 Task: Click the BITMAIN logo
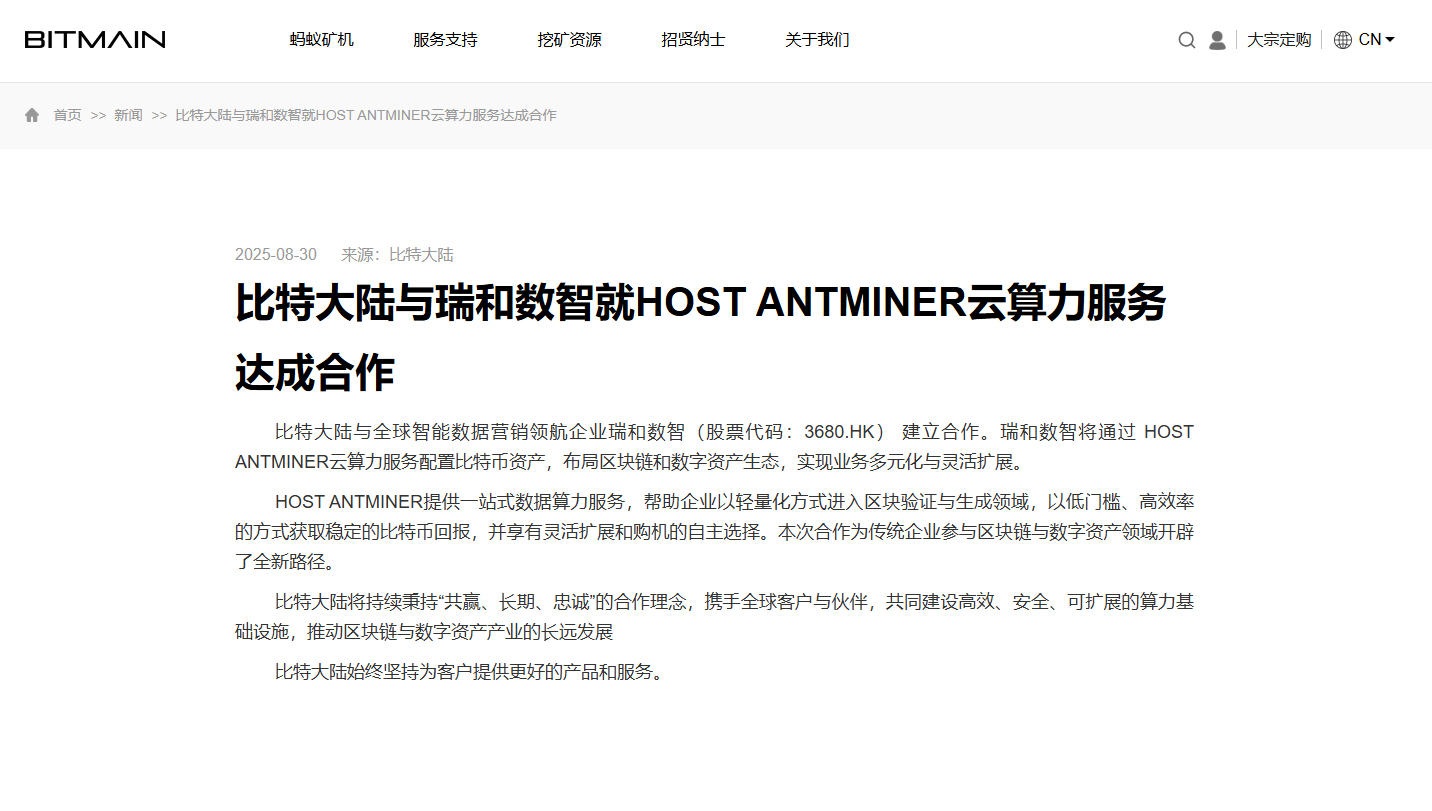[95, 39]
